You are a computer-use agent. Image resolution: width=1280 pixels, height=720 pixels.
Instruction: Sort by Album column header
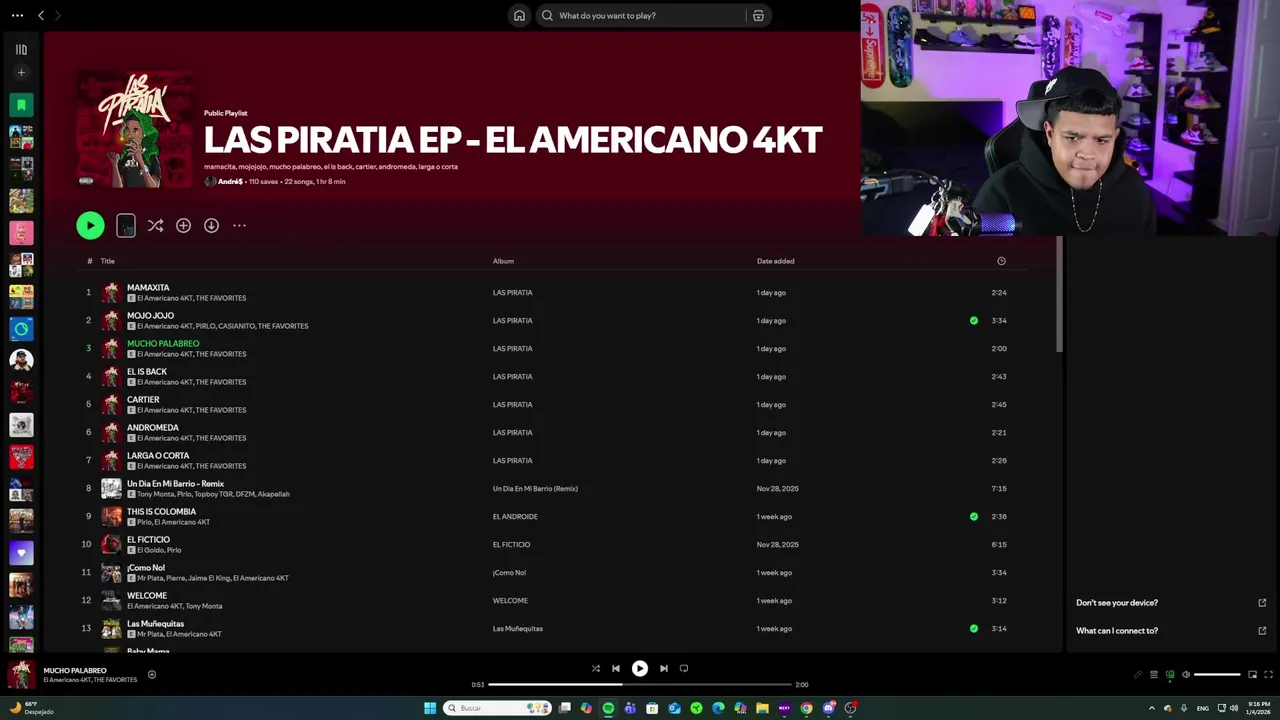[503, 261]
